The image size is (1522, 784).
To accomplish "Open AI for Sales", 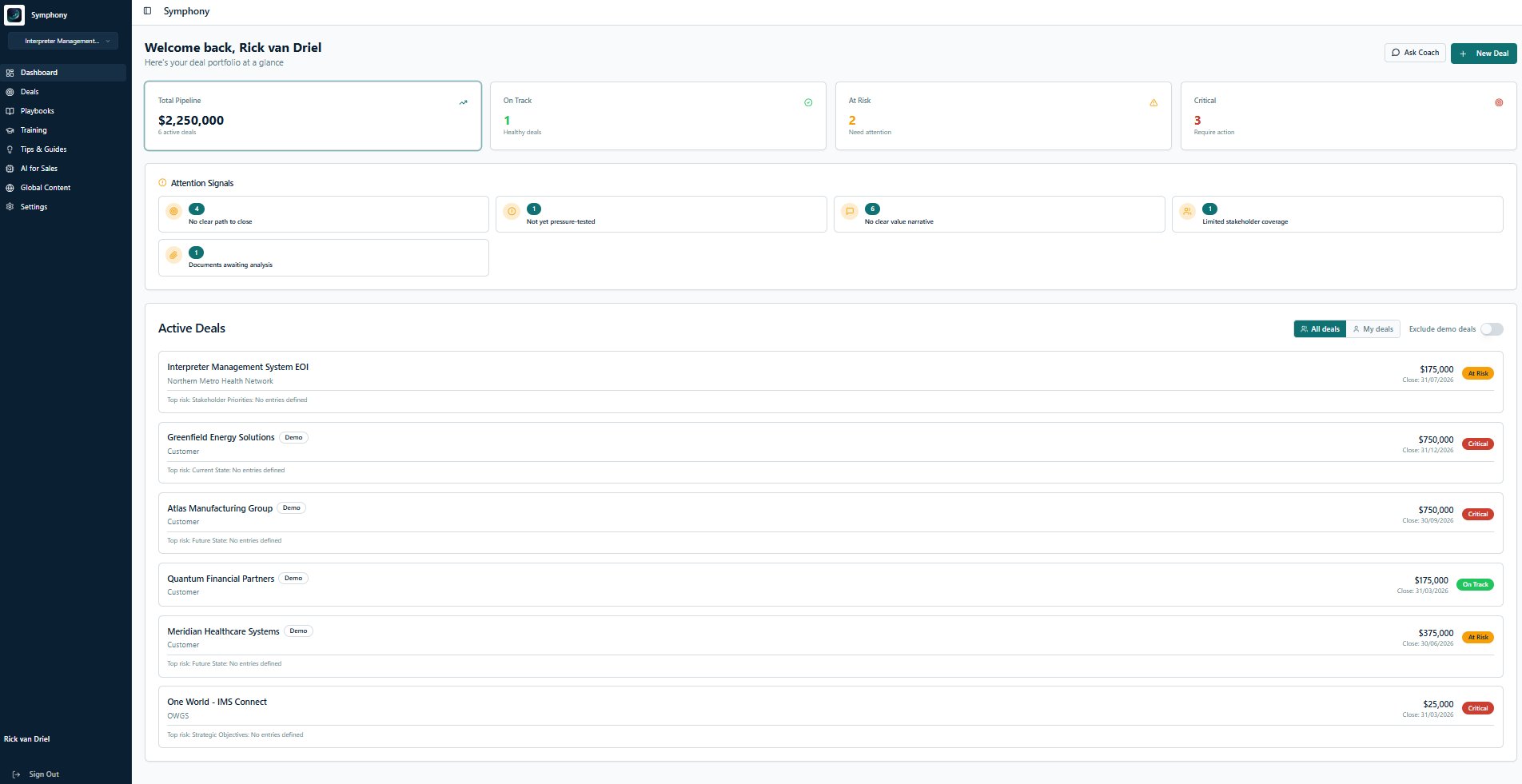I will pyautogui.click(x=38, y=169).
